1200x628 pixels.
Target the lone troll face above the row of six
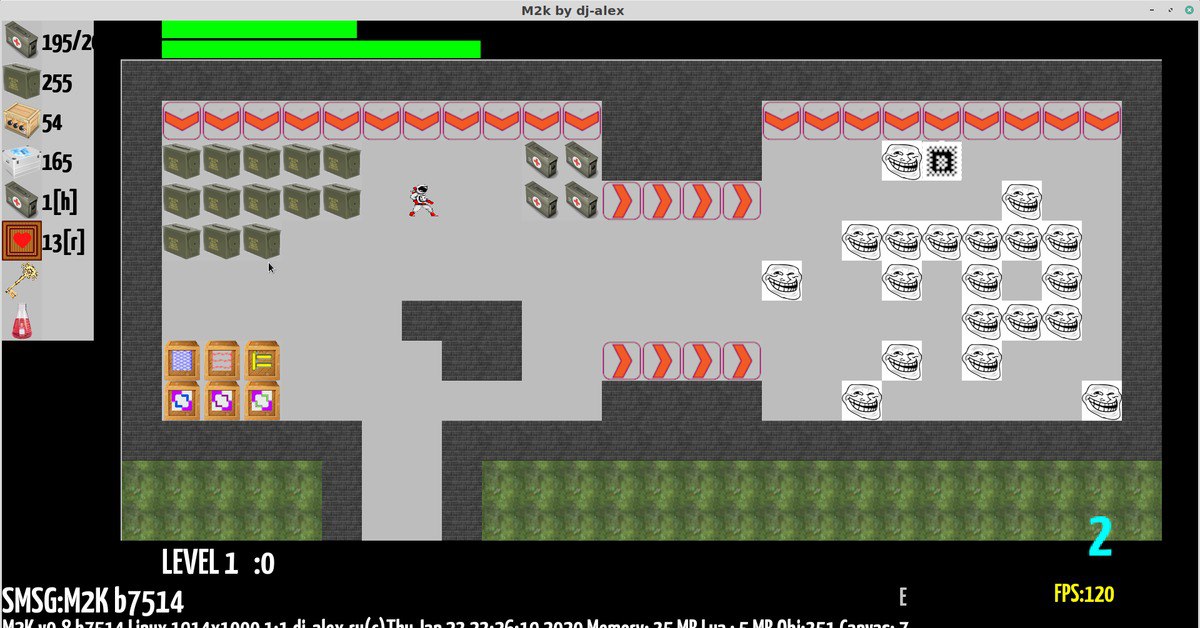[x=1022, y=201]
